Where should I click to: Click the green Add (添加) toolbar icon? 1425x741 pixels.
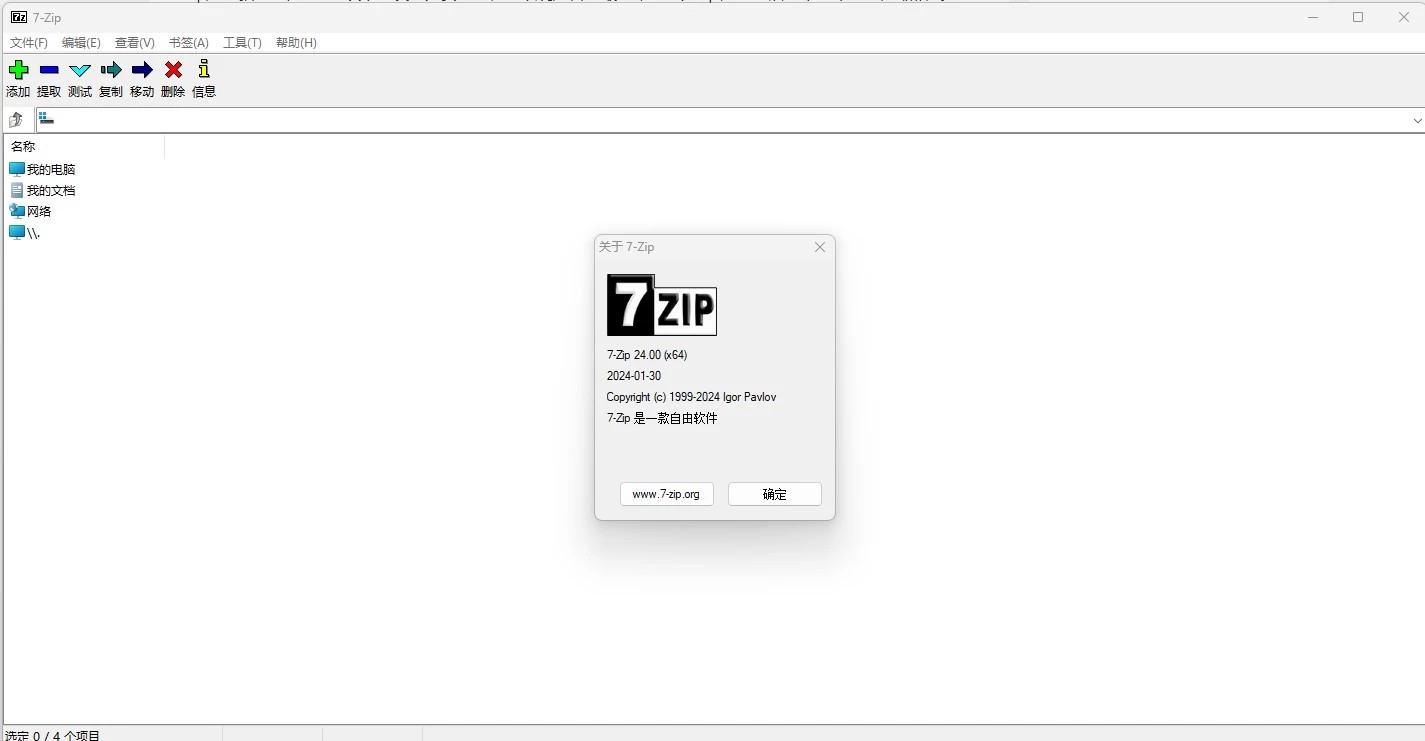point(18,70)
